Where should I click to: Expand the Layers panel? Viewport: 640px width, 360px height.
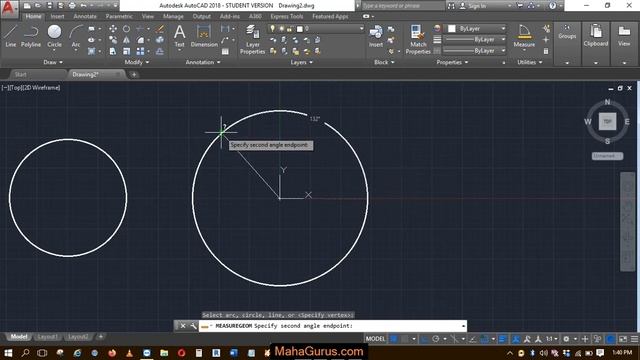[302, 62]
